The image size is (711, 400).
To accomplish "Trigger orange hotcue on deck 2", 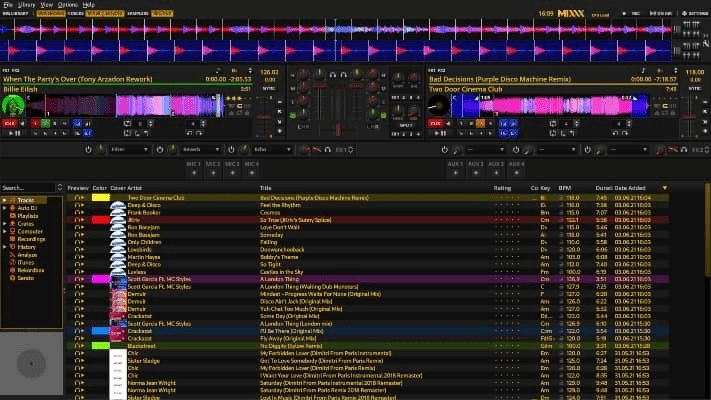I will click(481, 123).
